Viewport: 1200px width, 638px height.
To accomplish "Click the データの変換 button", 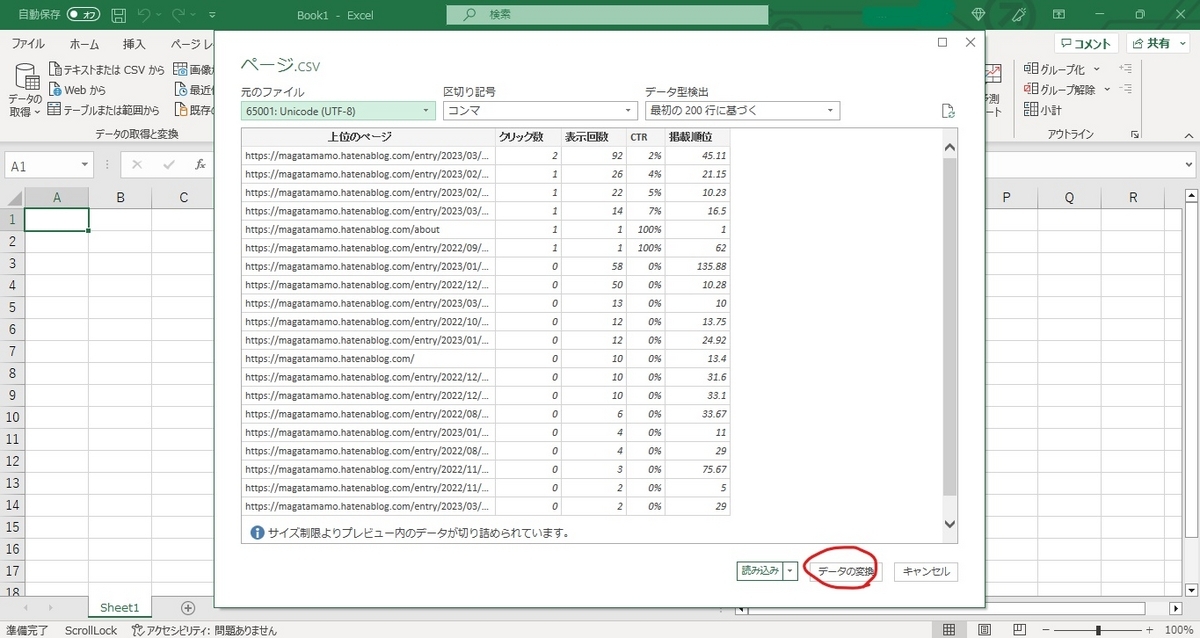I will [x=845, y=572].
